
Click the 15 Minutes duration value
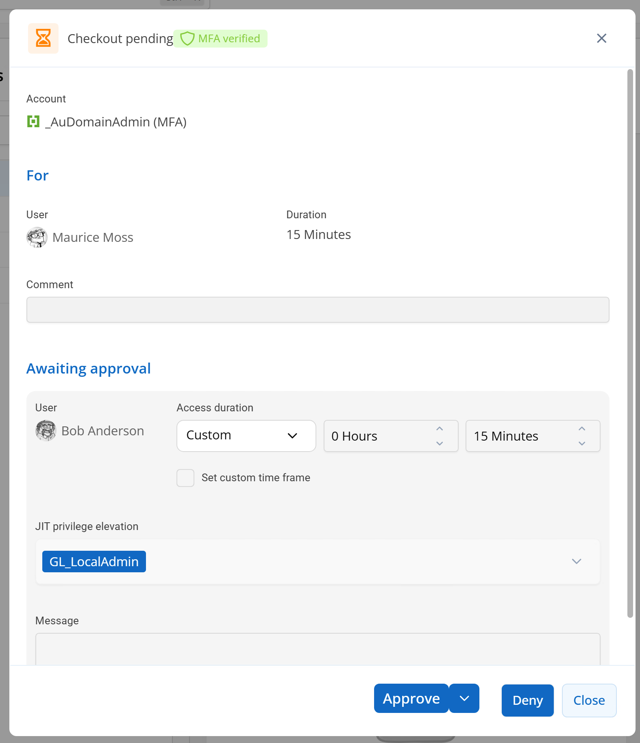(318, 235)
